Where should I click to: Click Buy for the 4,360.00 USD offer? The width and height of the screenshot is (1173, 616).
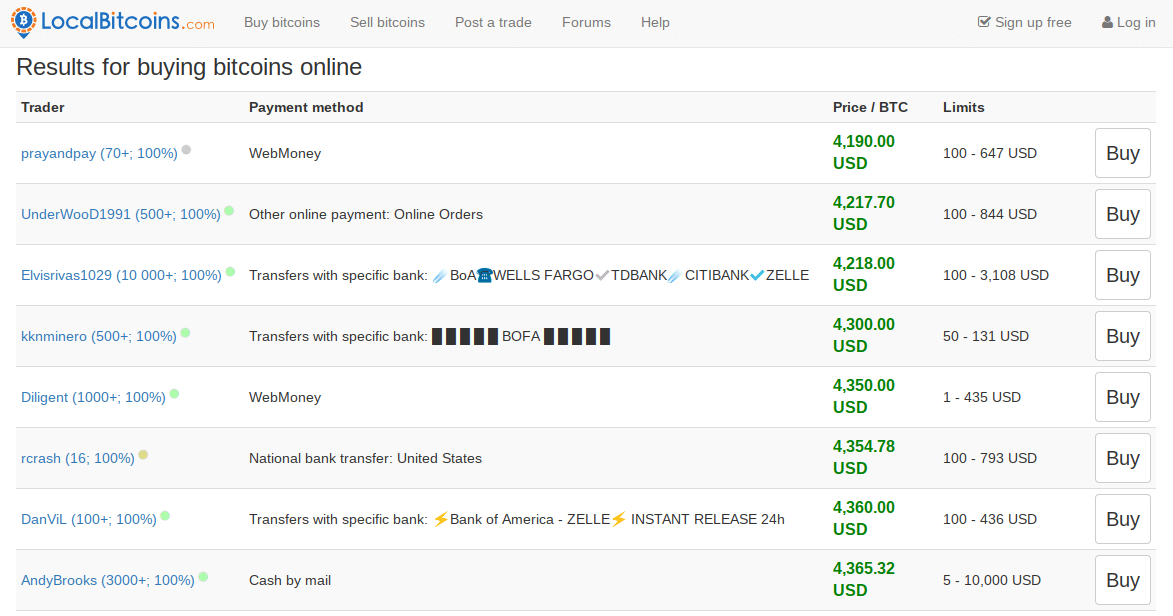pos(1123,519)
